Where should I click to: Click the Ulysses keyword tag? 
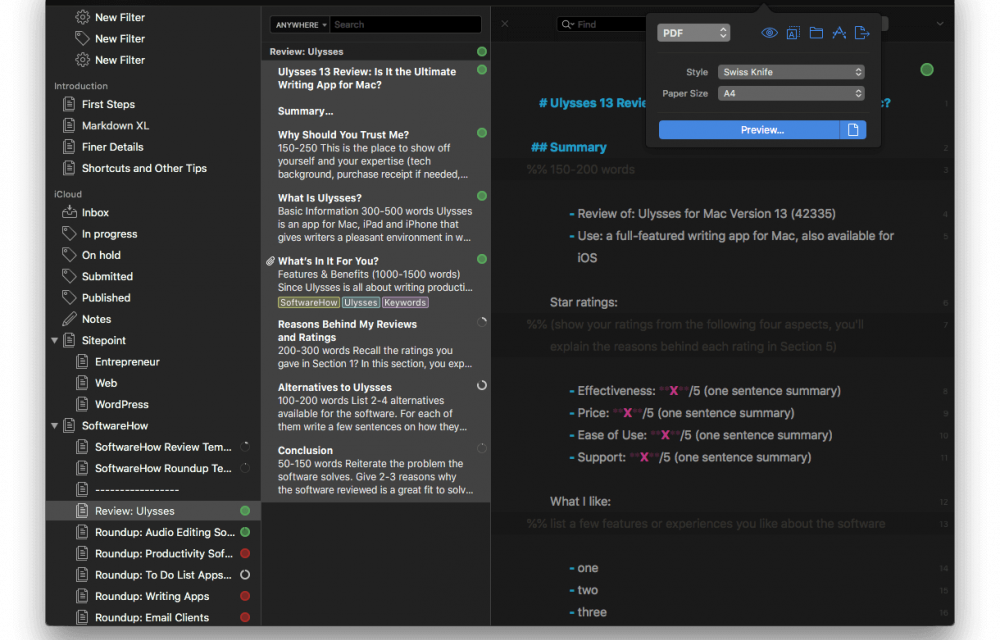(361, 303)
